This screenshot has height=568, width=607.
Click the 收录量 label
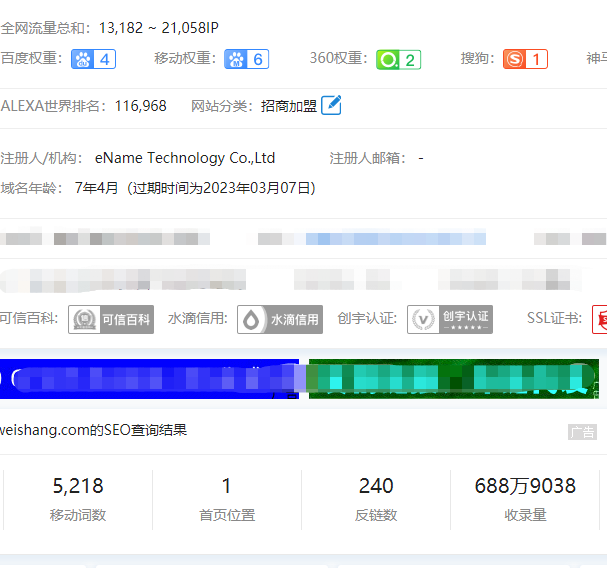(x=525, y=515)
